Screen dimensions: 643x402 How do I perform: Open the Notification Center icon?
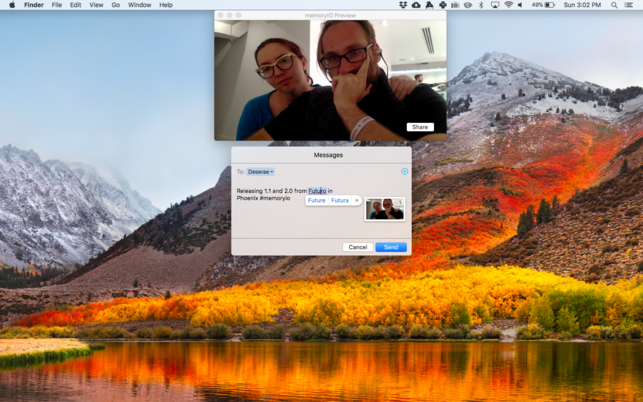pos(628,5)
